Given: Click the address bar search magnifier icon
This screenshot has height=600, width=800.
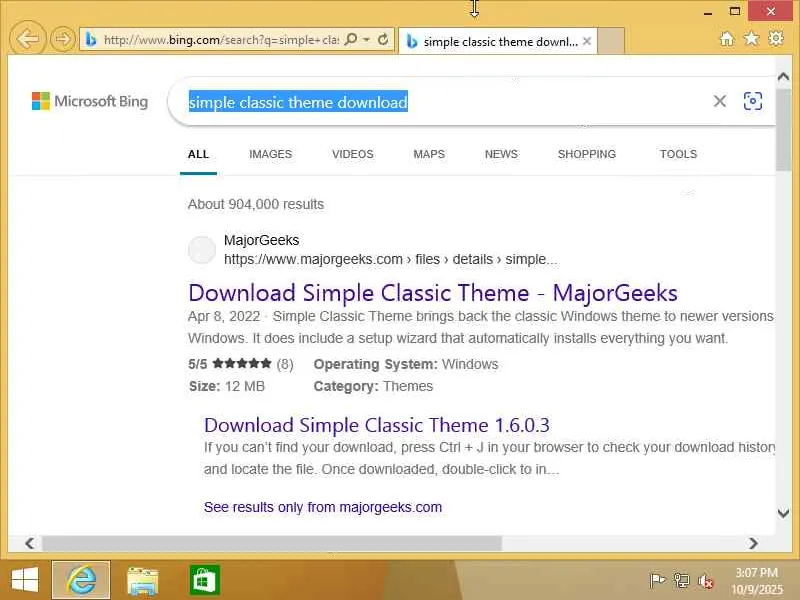Looking at the screenshot, I should (351, 39).
